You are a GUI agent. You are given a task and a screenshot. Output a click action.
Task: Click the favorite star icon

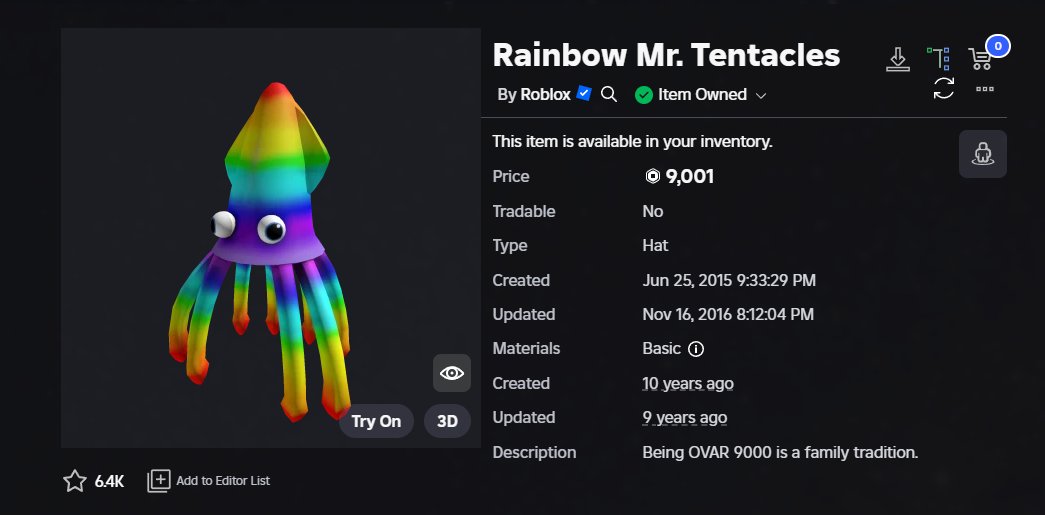(x=75, y=480)
